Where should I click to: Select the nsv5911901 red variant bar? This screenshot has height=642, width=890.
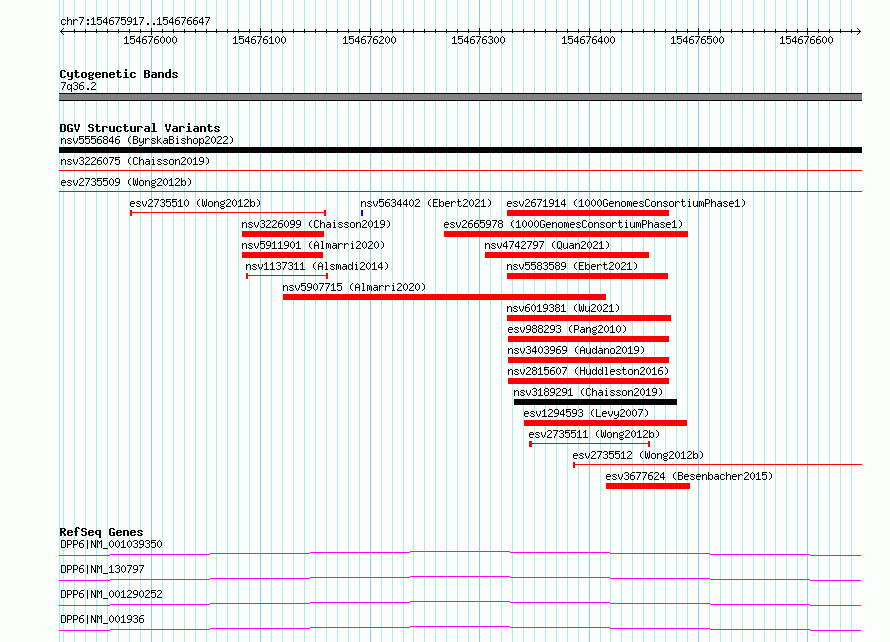coord(283,255)
